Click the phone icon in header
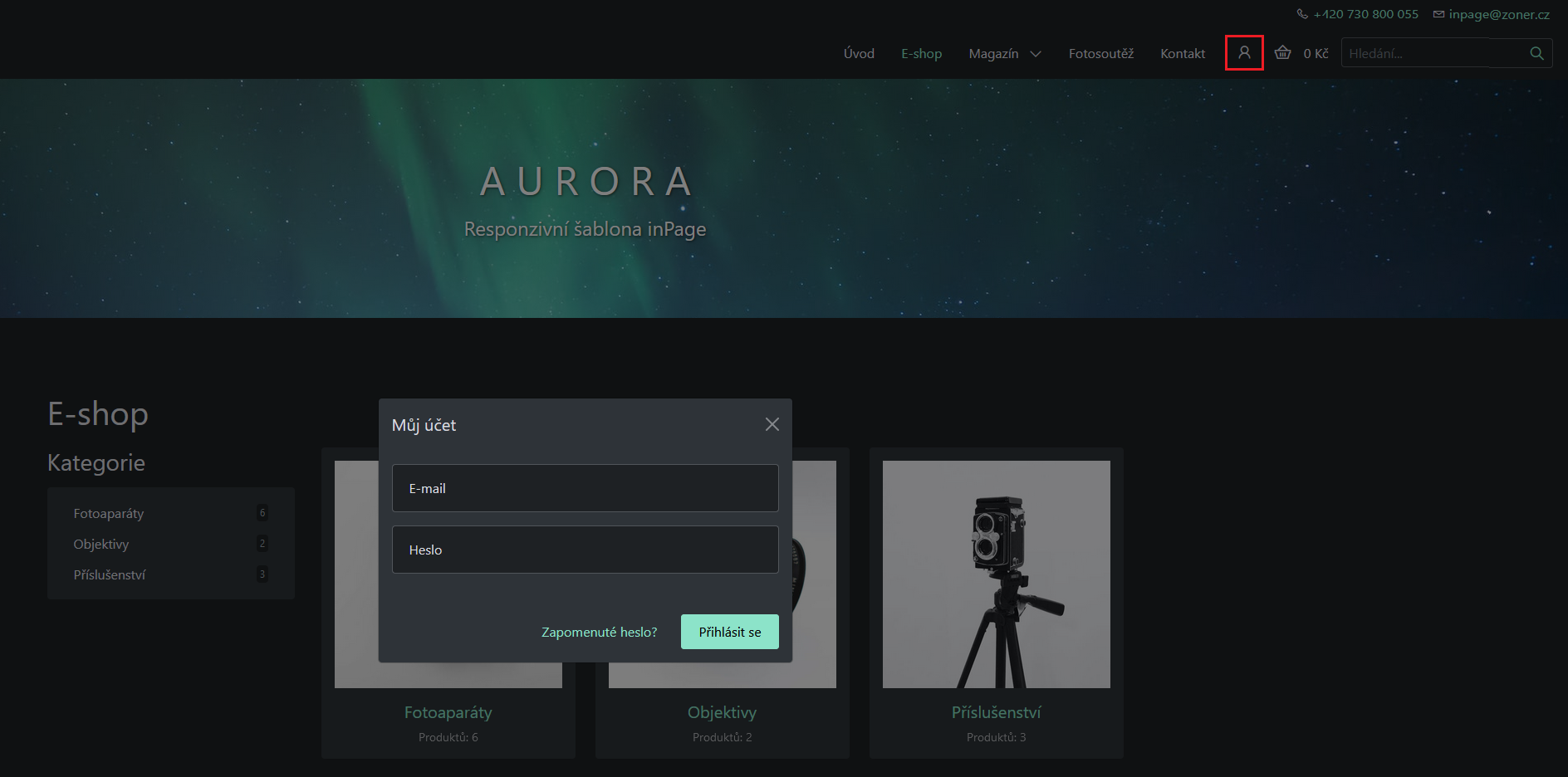 1302,14
